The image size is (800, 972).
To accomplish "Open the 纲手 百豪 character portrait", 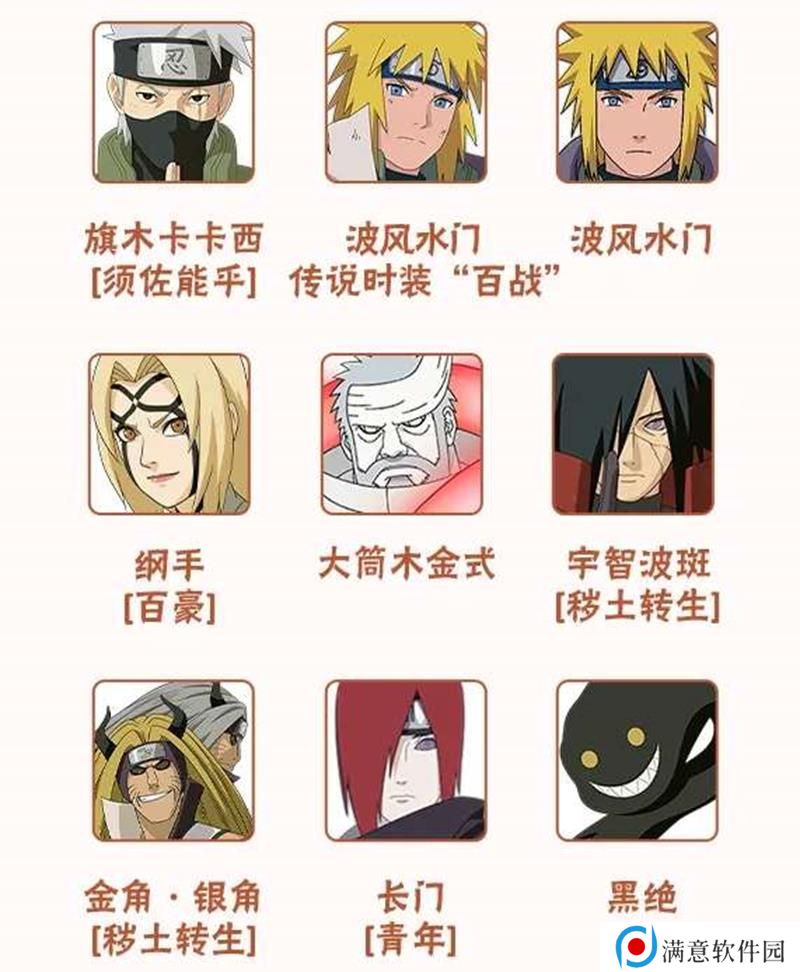I will [x=170, y=435].
